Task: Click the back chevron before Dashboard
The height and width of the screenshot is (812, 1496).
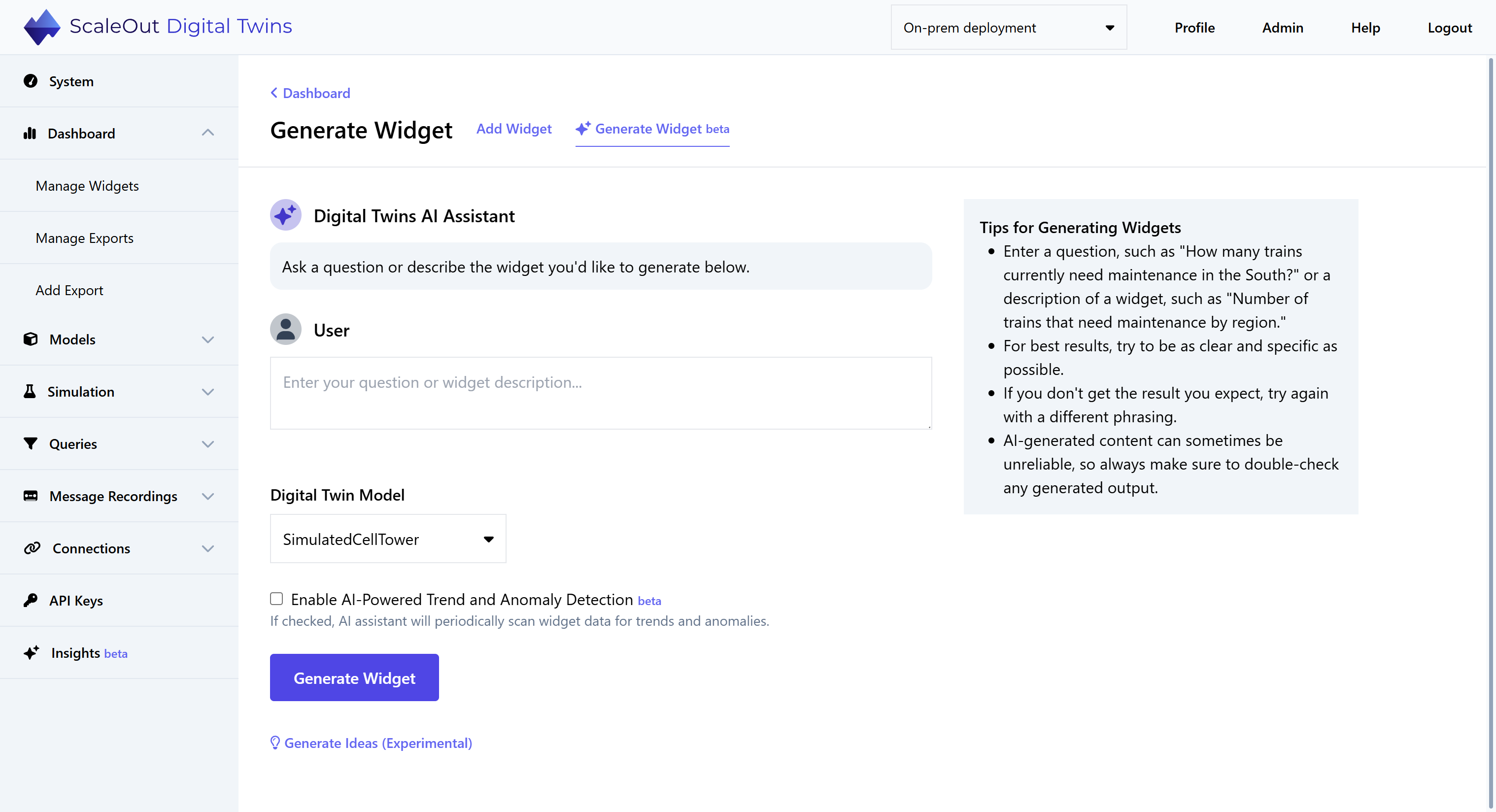Action: pyautogui.click(x=274, y=93)
